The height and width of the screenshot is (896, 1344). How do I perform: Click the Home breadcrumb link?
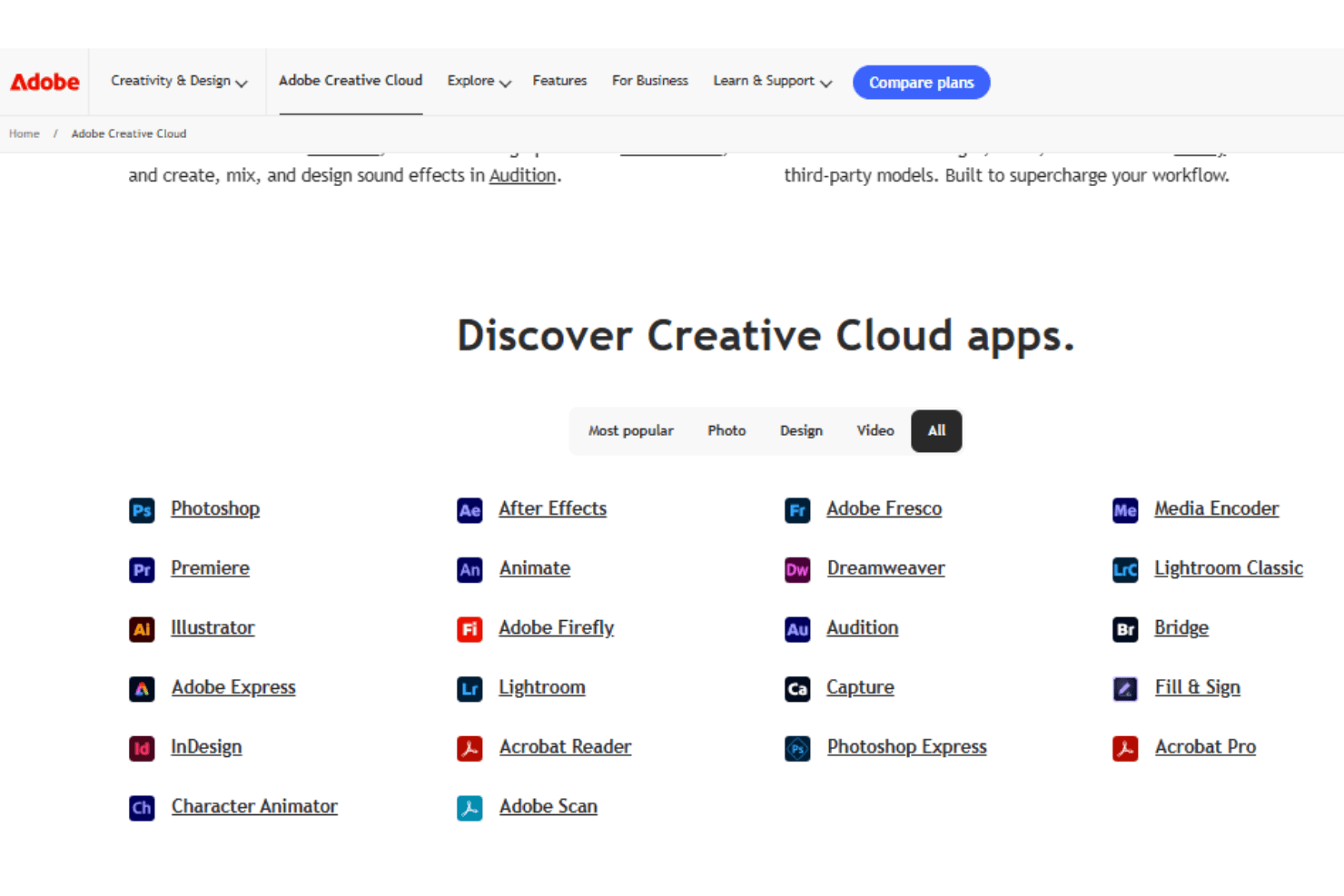[x=25, y=133]
